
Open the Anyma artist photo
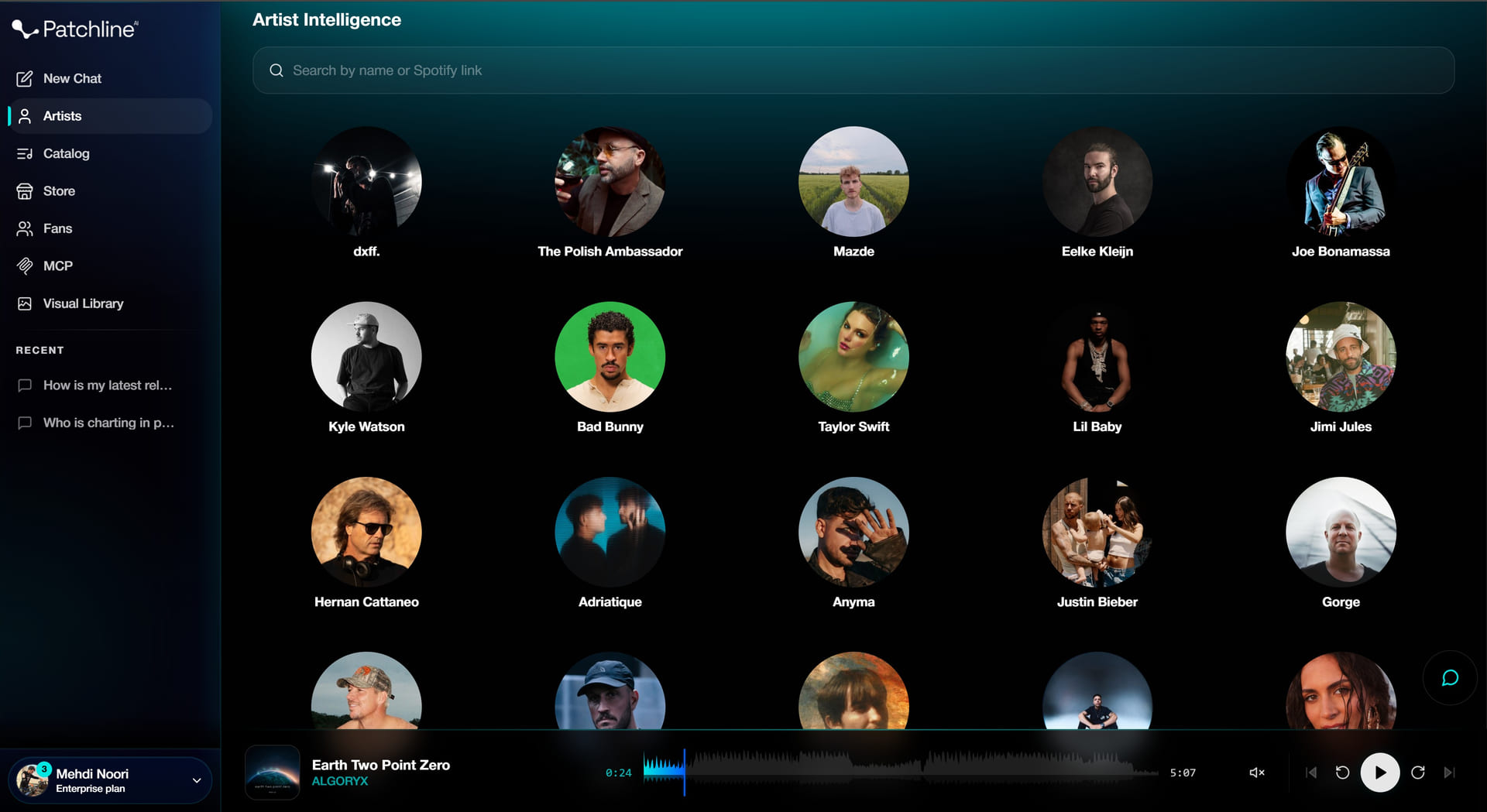click(853, 533)
